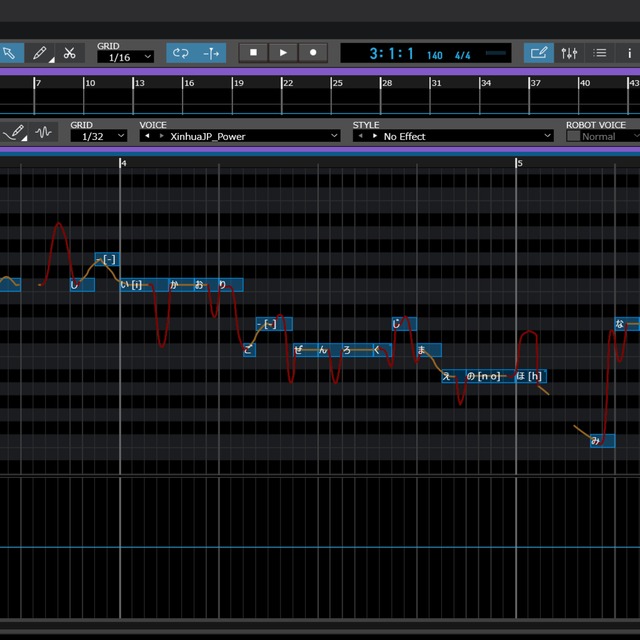Screen dimensions: 640x640
Task: Select the line pen tool in editor
Action: pos(15,132)
